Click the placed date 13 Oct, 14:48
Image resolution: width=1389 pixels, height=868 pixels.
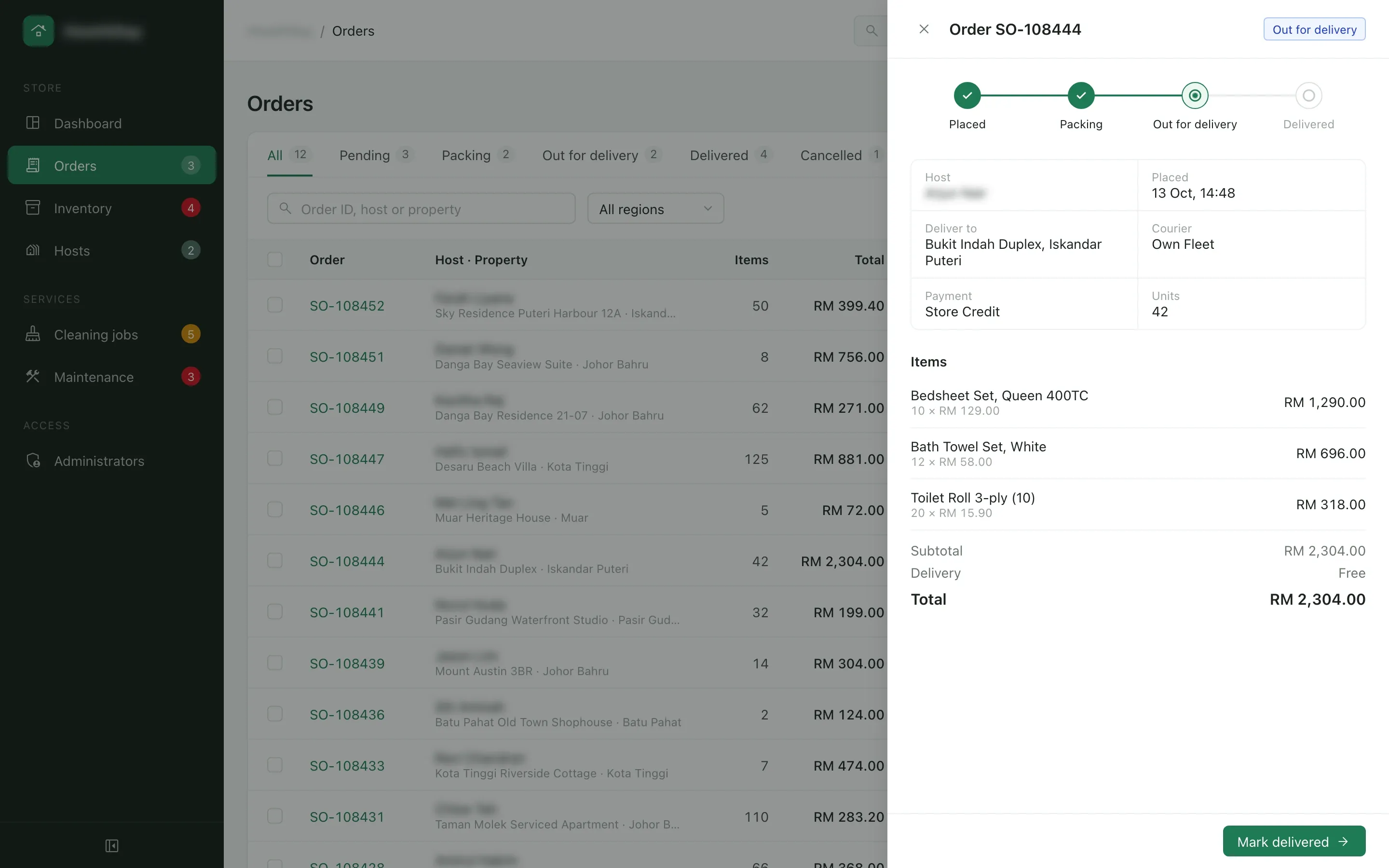1193,193
